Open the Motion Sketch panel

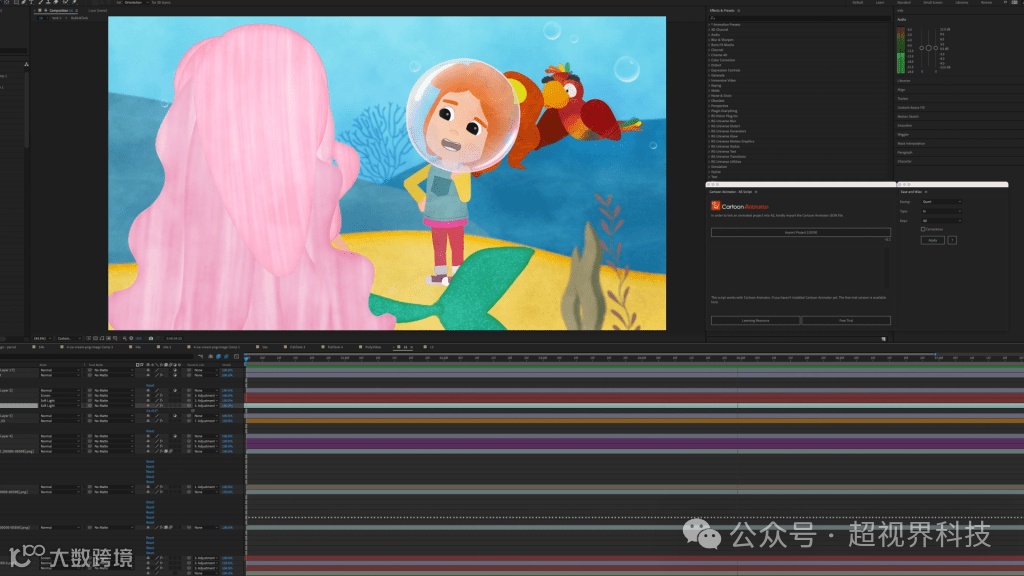click(x=908, y=116)
